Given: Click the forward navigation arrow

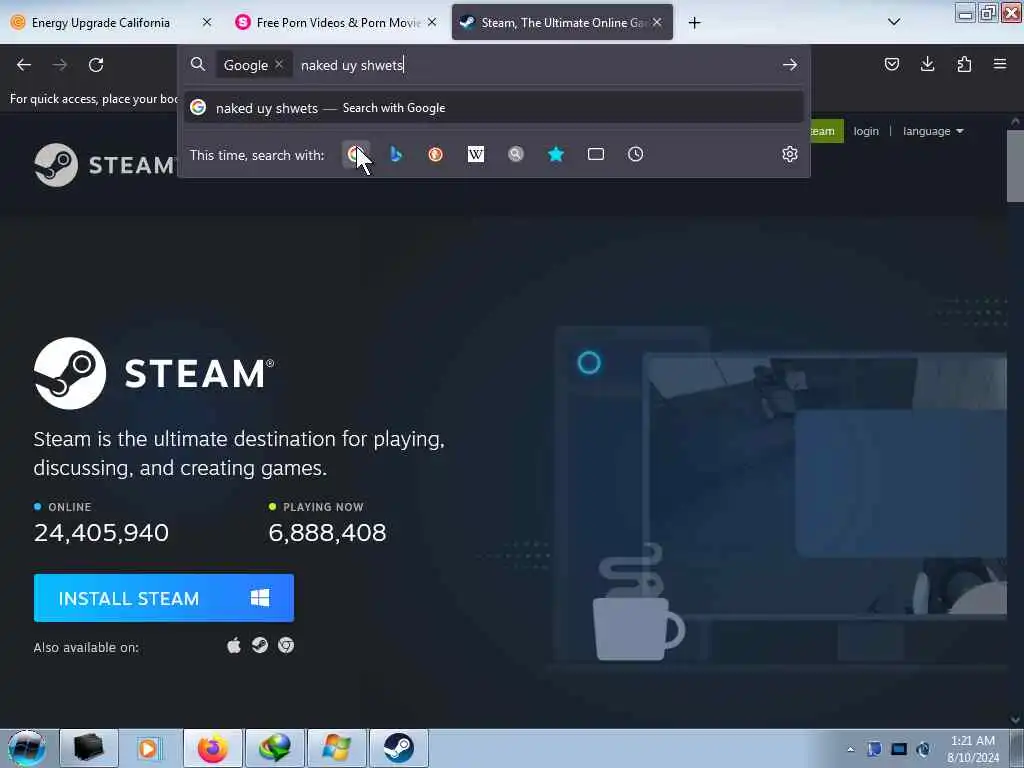Looking at the screenshot, I should (x=60, y=65).
